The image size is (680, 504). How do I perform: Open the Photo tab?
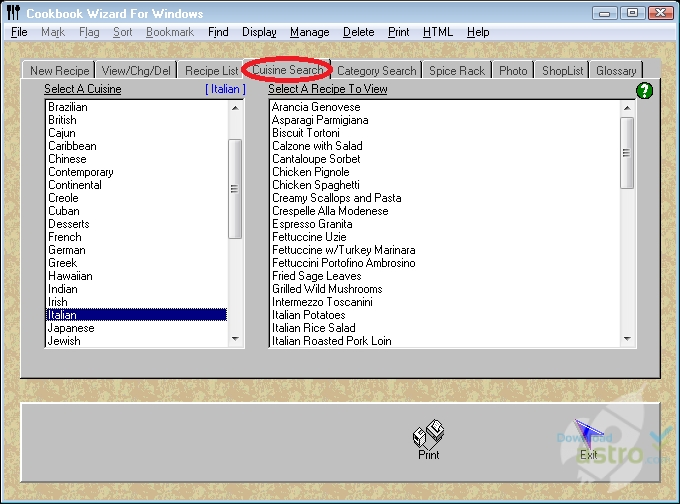pos(513,70)
